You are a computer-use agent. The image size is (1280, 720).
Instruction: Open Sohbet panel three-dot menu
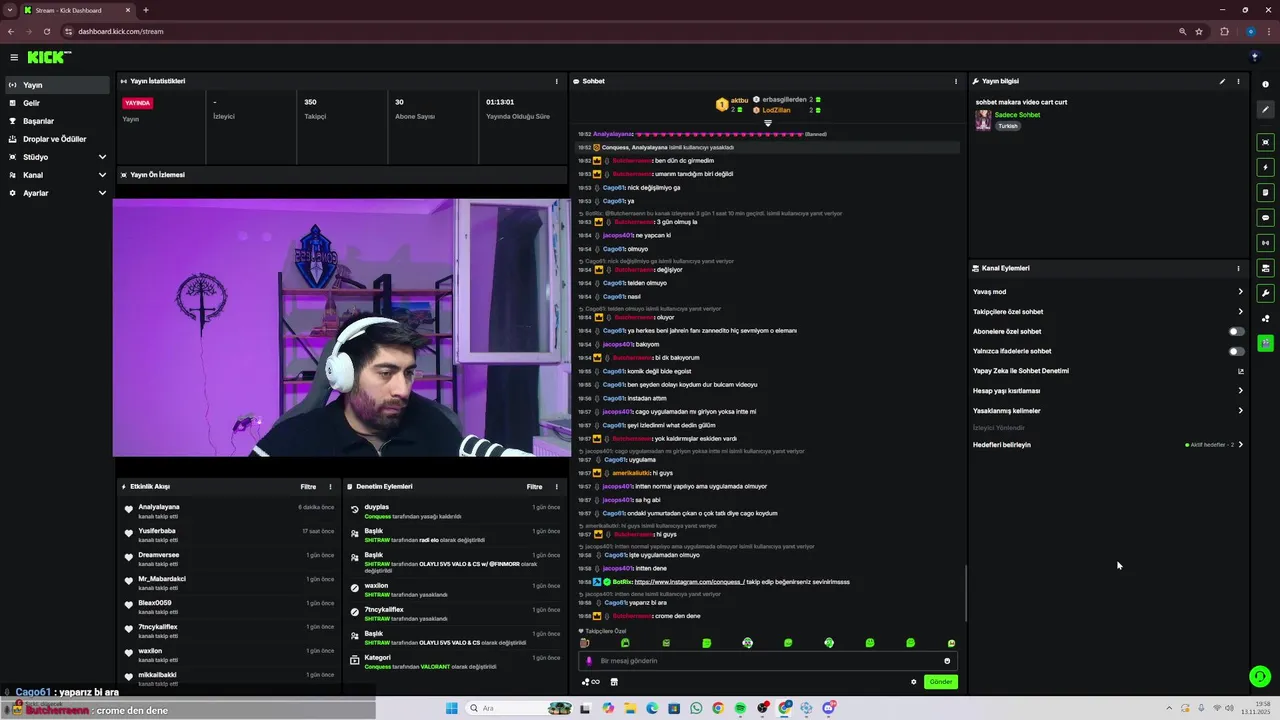pyautogui.click(x=956, y=81)
